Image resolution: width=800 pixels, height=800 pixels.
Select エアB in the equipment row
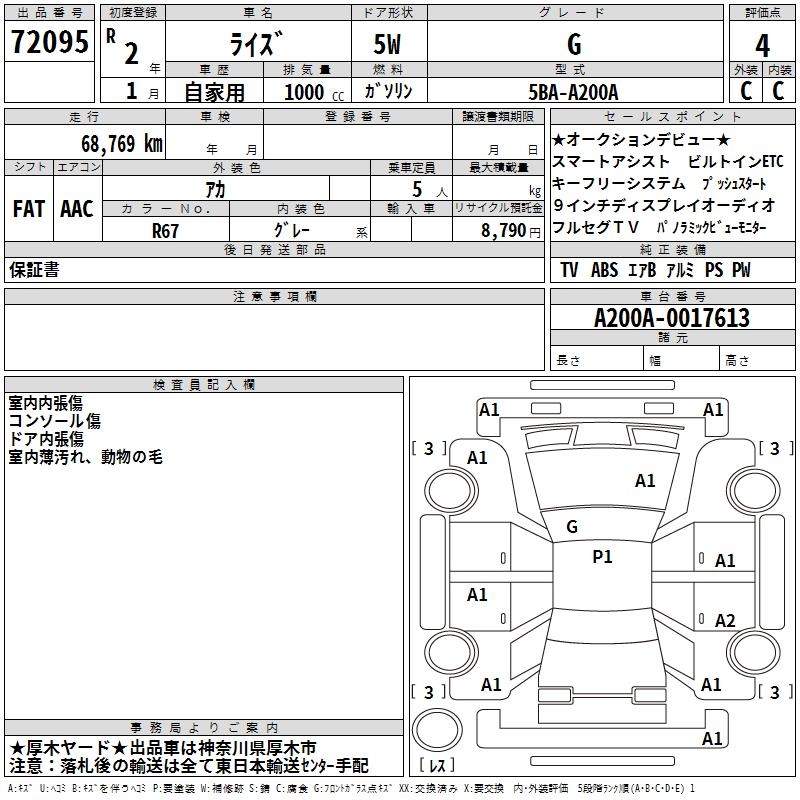pos(642,270)
